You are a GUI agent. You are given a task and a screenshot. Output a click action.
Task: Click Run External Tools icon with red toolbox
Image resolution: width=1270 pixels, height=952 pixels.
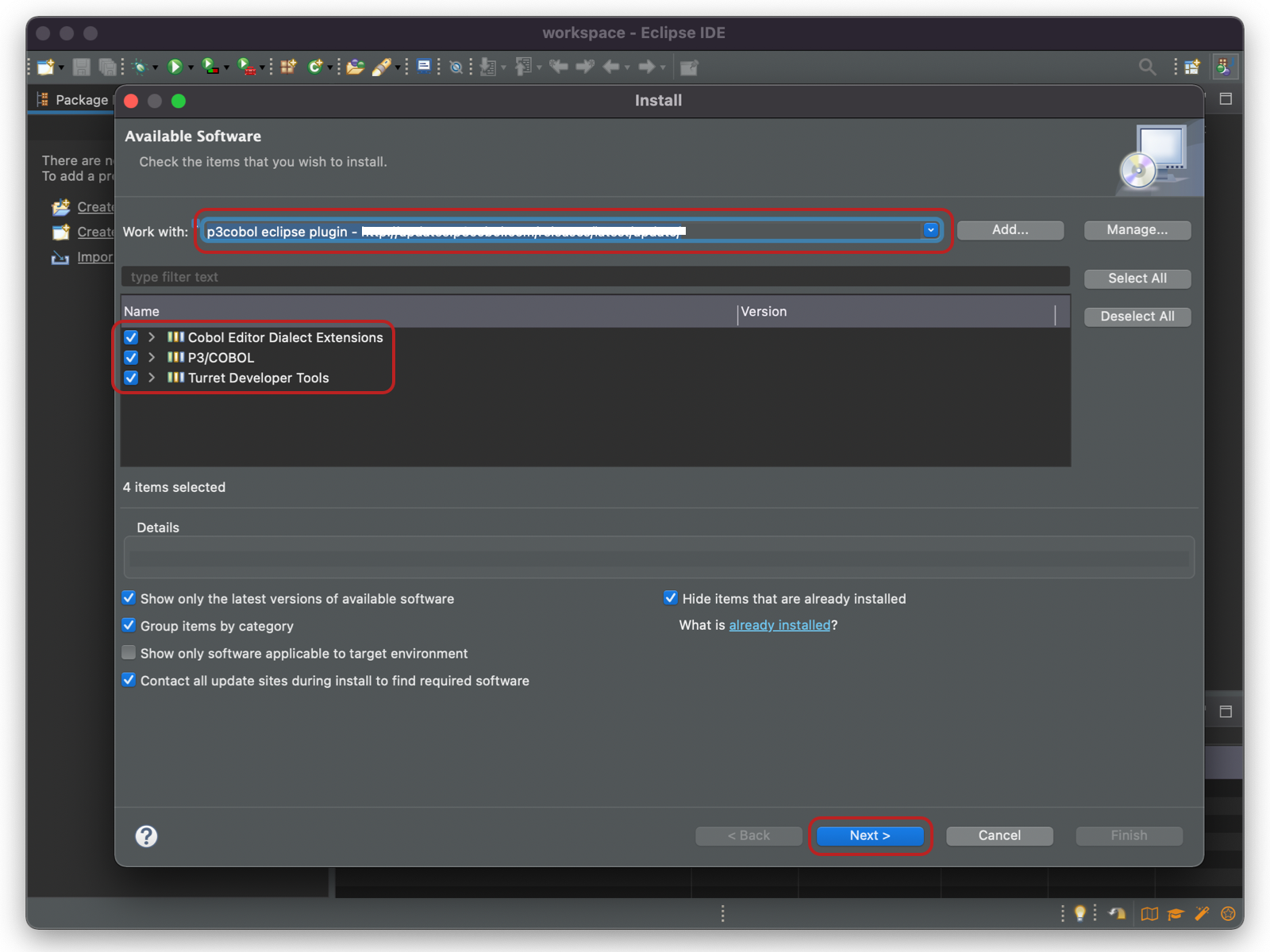tap(247, 67)
